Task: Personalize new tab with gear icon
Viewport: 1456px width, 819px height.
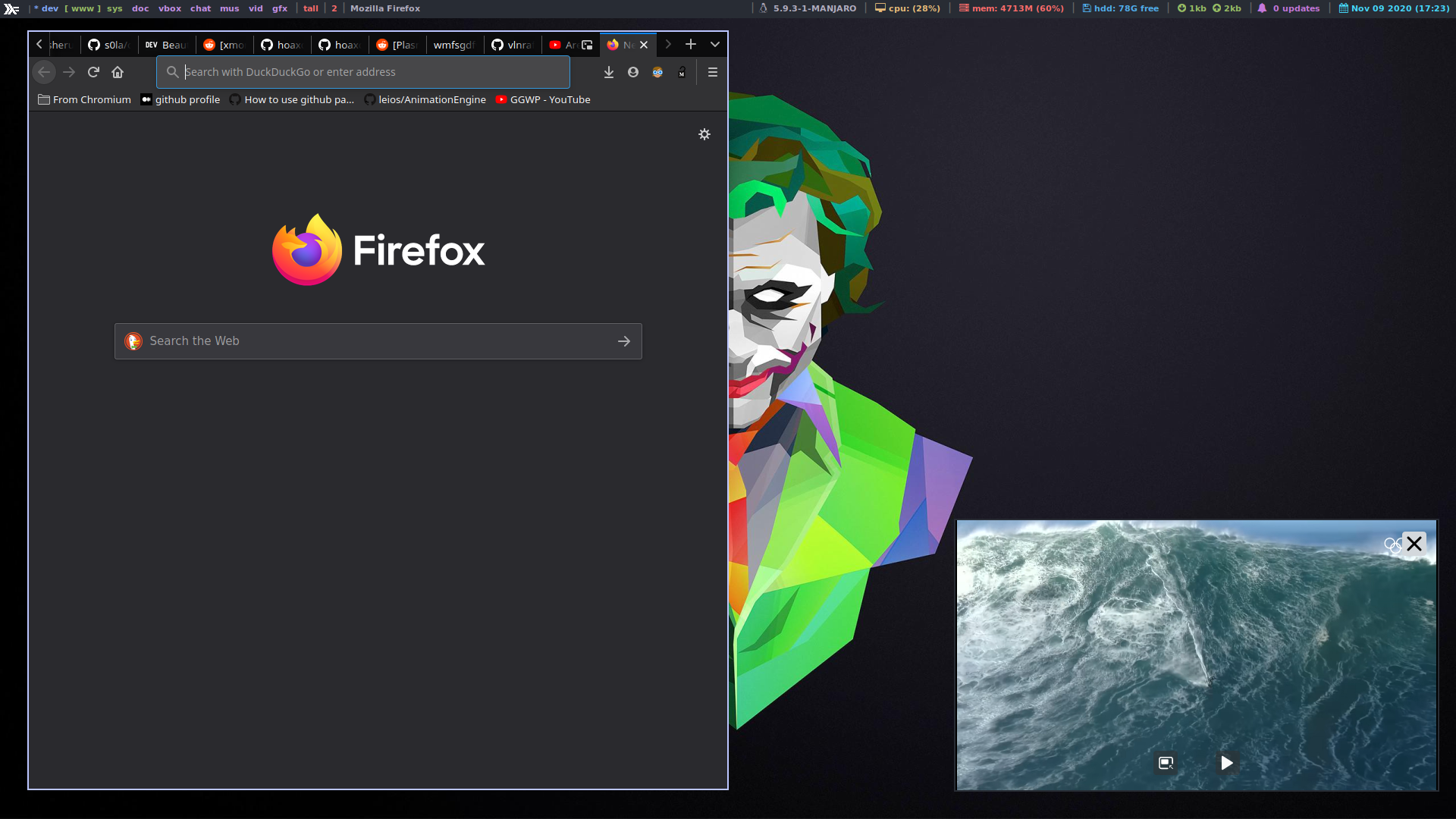Action: [704, 134]
